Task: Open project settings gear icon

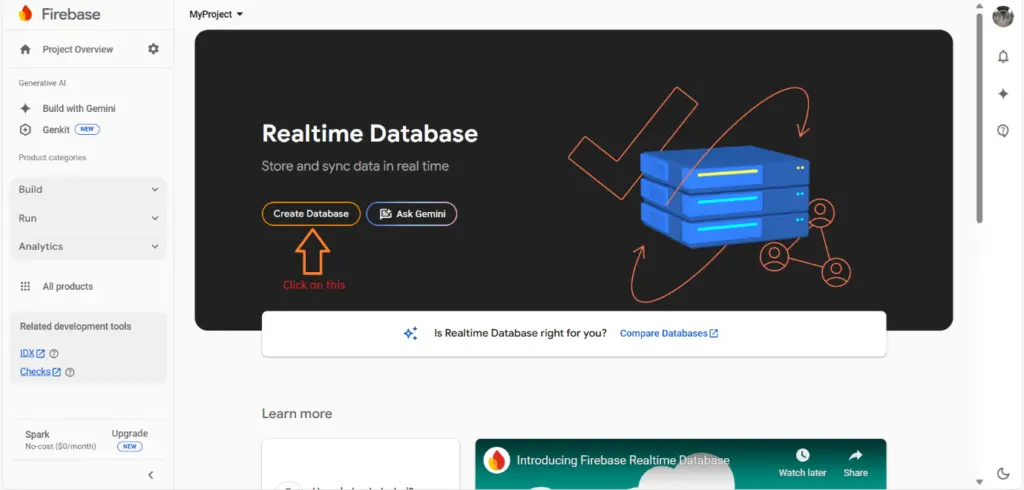Action: coord(153,49)
